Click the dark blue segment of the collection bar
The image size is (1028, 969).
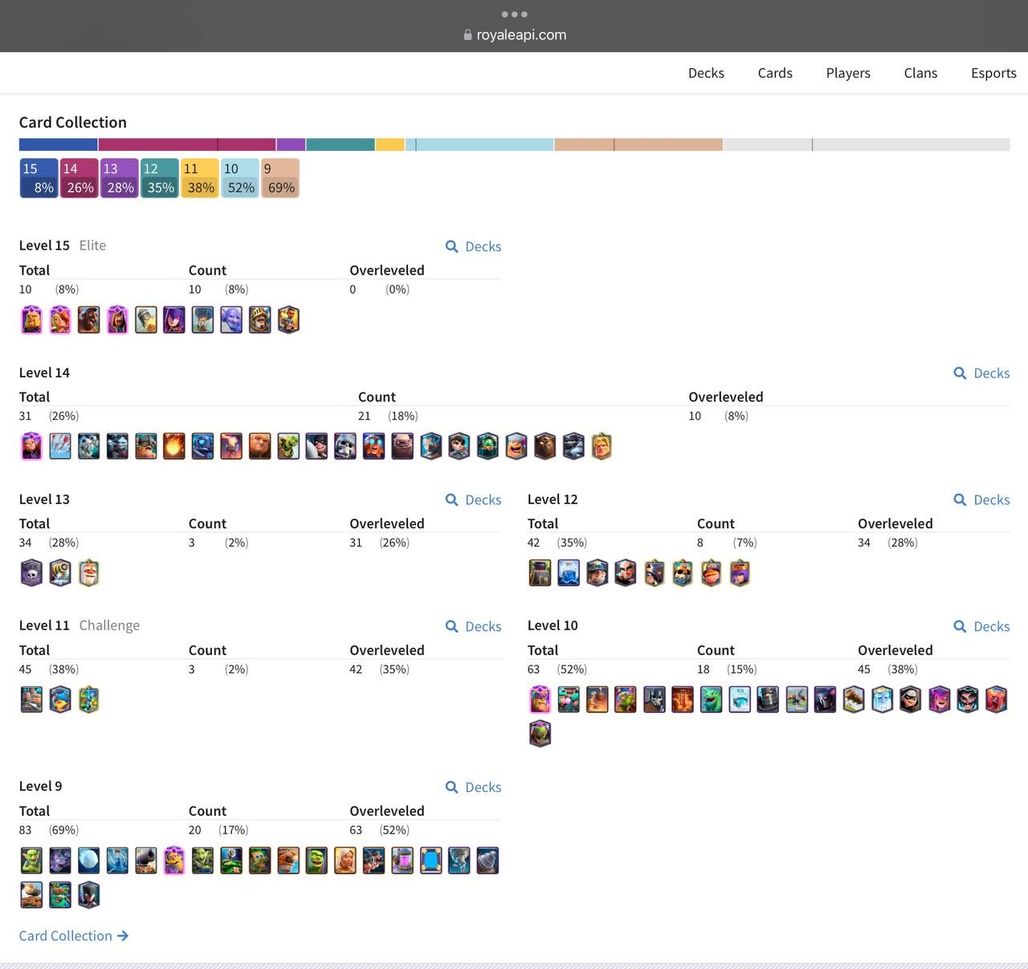click(58, 144)
